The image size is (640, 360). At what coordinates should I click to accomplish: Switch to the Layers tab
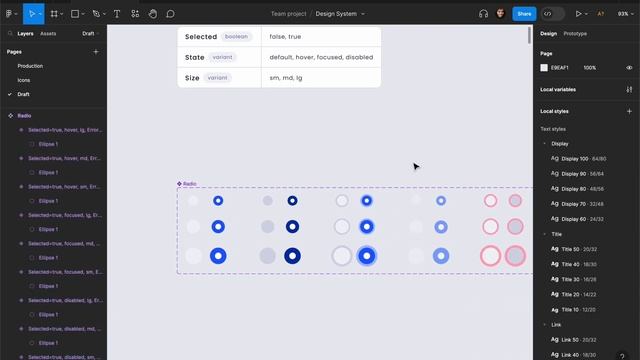tap(25, 33)
